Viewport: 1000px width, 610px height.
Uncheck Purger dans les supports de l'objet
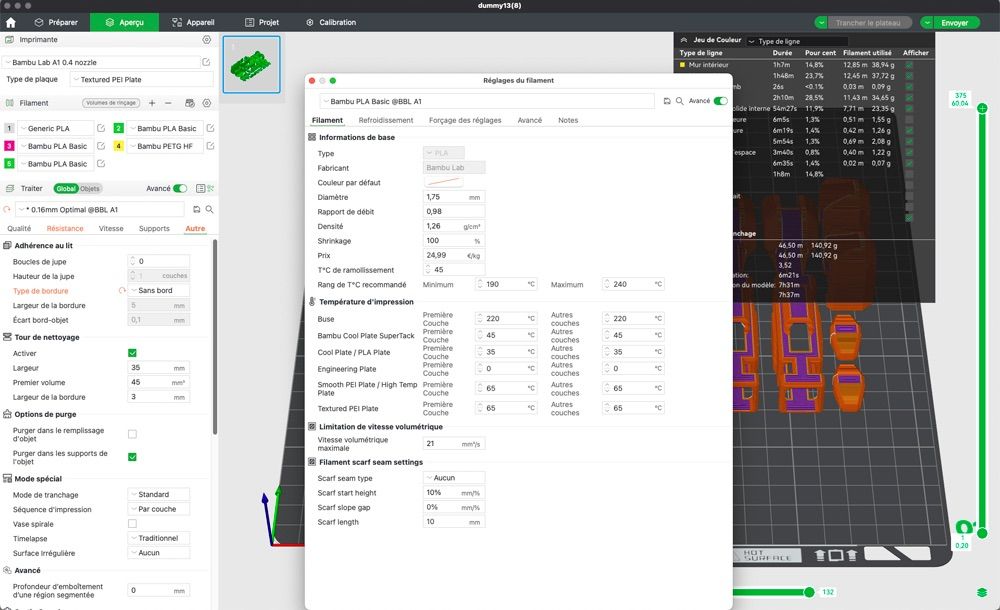tap(132, 457)
